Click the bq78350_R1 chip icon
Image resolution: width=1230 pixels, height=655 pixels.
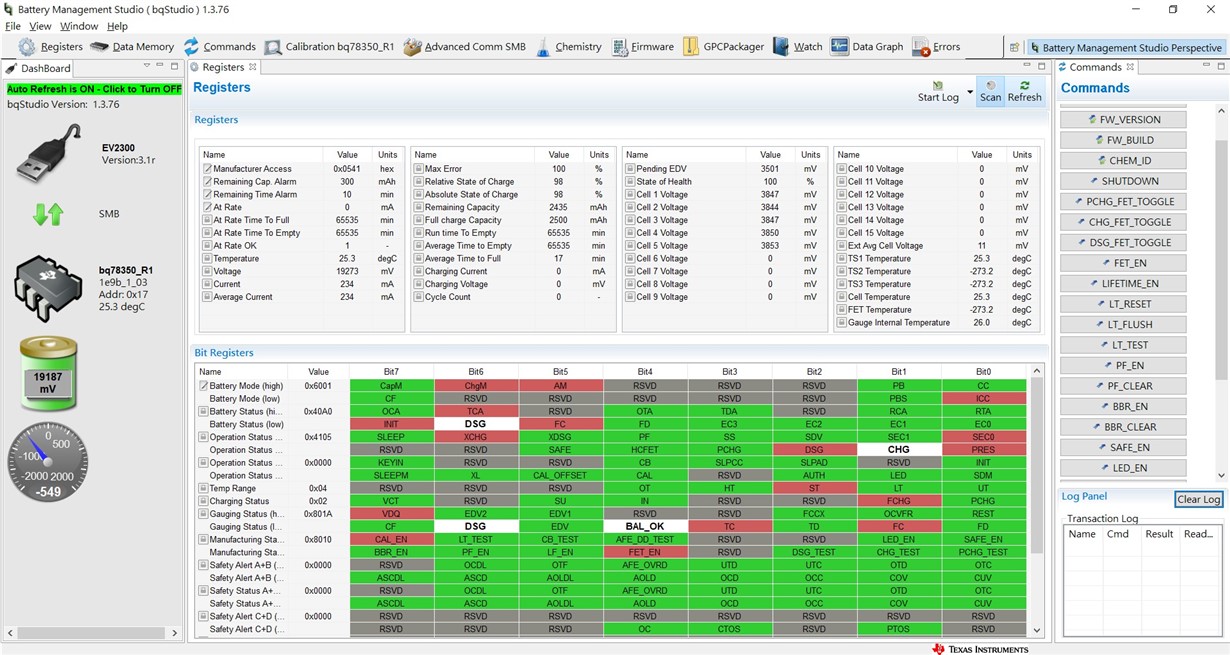pyautogui.click(x=48, y=287)
